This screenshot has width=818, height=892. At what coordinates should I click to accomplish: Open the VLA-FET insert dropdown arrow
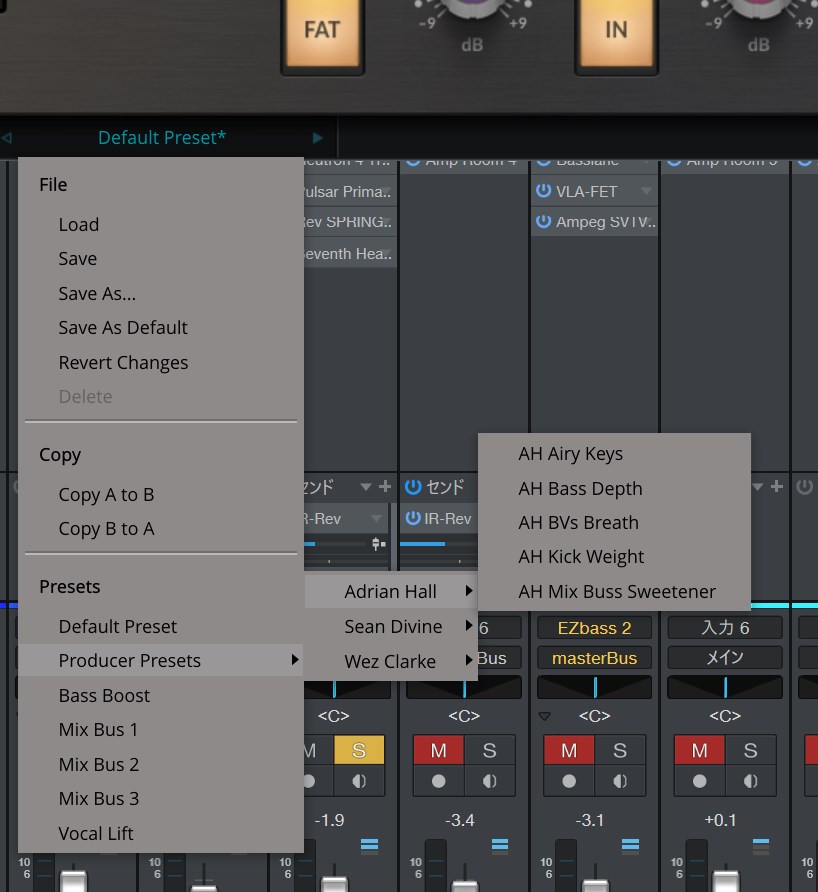coord(646,190)
